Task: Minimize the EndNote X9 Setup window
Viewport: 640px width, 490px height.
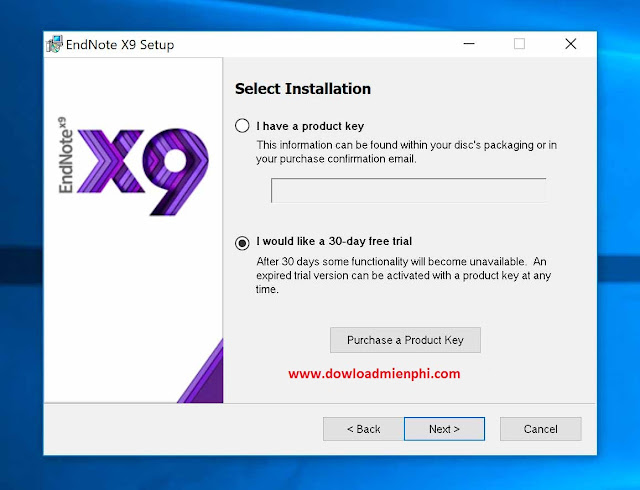Action: (x=468, y=44)
